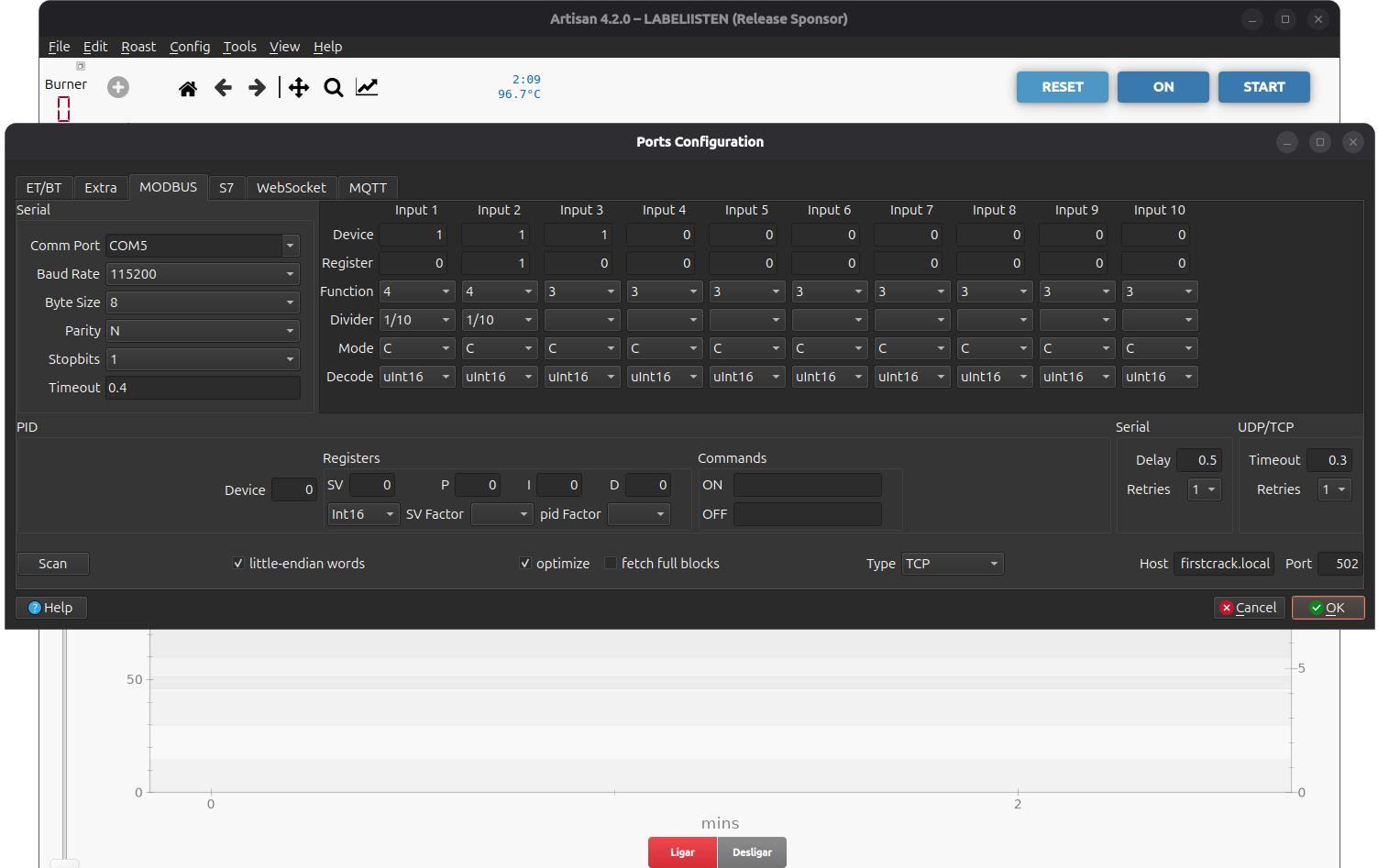Click the Scan button
1378x868 pixels.
(52, 564)
